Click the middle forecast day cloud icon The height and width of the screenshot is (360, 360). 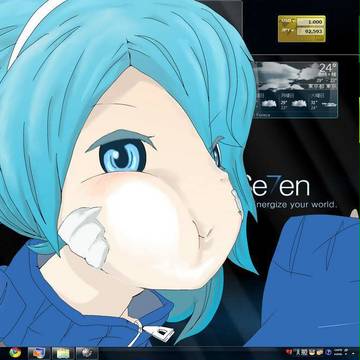click(299, 103)
